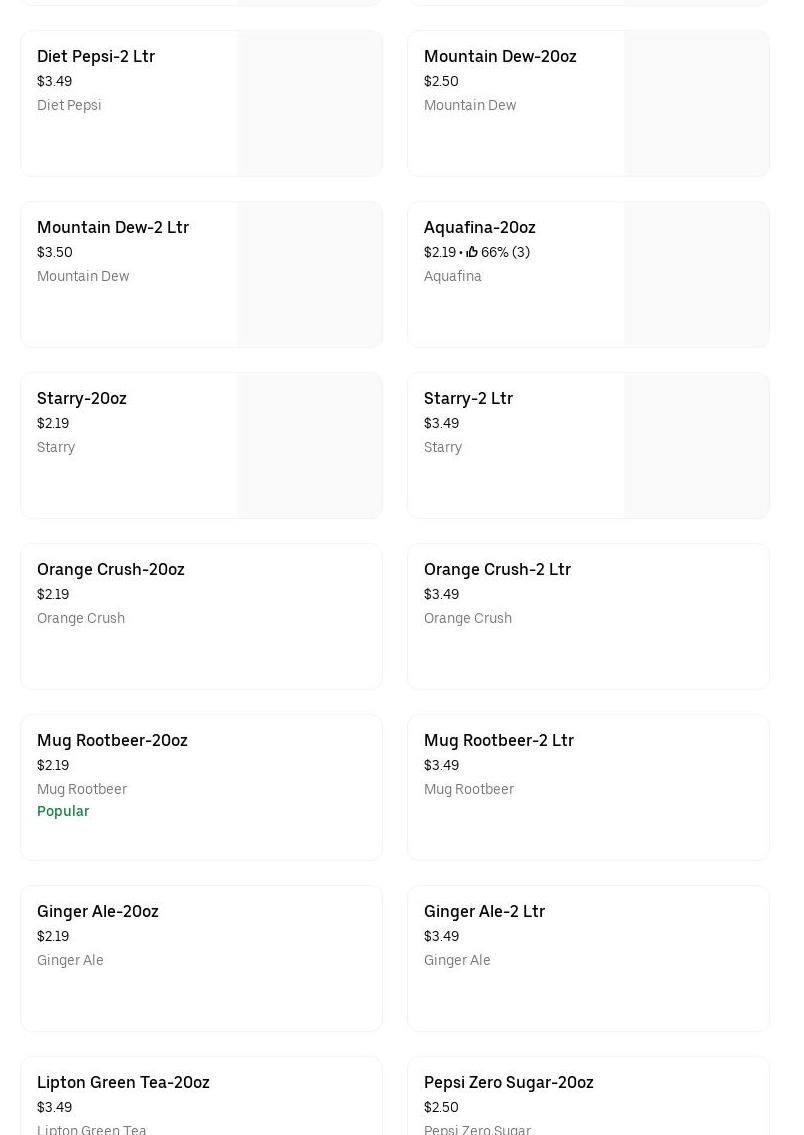The height and width of the screenshot is (1135, 804).
Task: Open Pepsi Zero Sugar-20oz item
Action: pyautogui.click(x=508, y=1083)
